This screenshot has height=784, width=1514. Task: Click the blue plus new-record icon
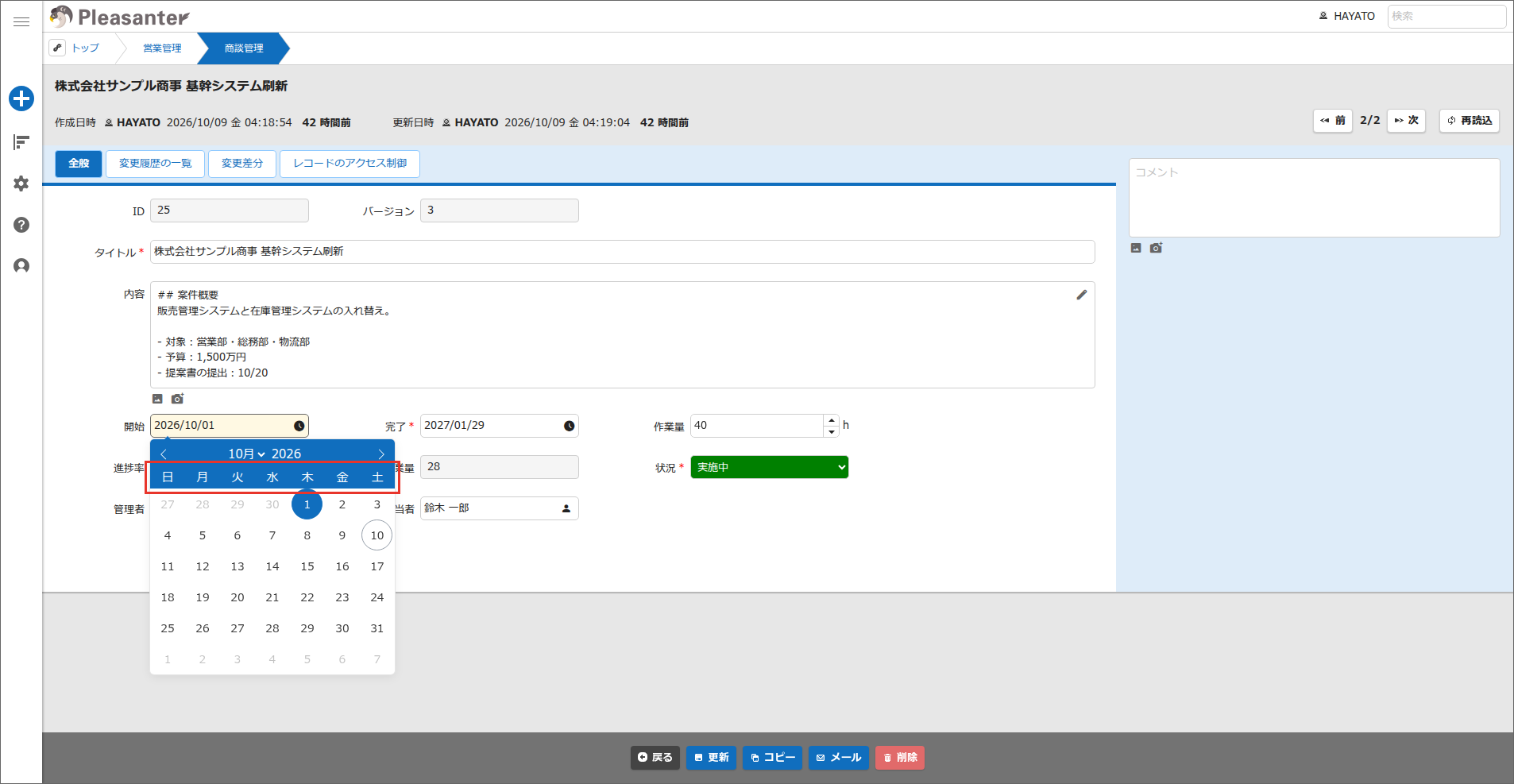[x=21, y=98]
